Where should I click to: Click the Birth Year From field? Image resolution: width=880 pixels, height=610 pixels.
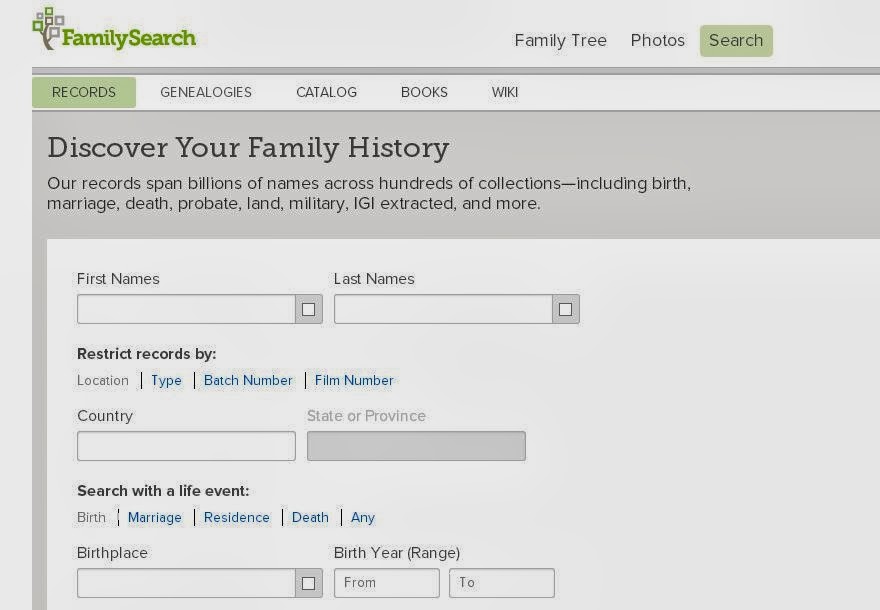[x=386, y=583]
